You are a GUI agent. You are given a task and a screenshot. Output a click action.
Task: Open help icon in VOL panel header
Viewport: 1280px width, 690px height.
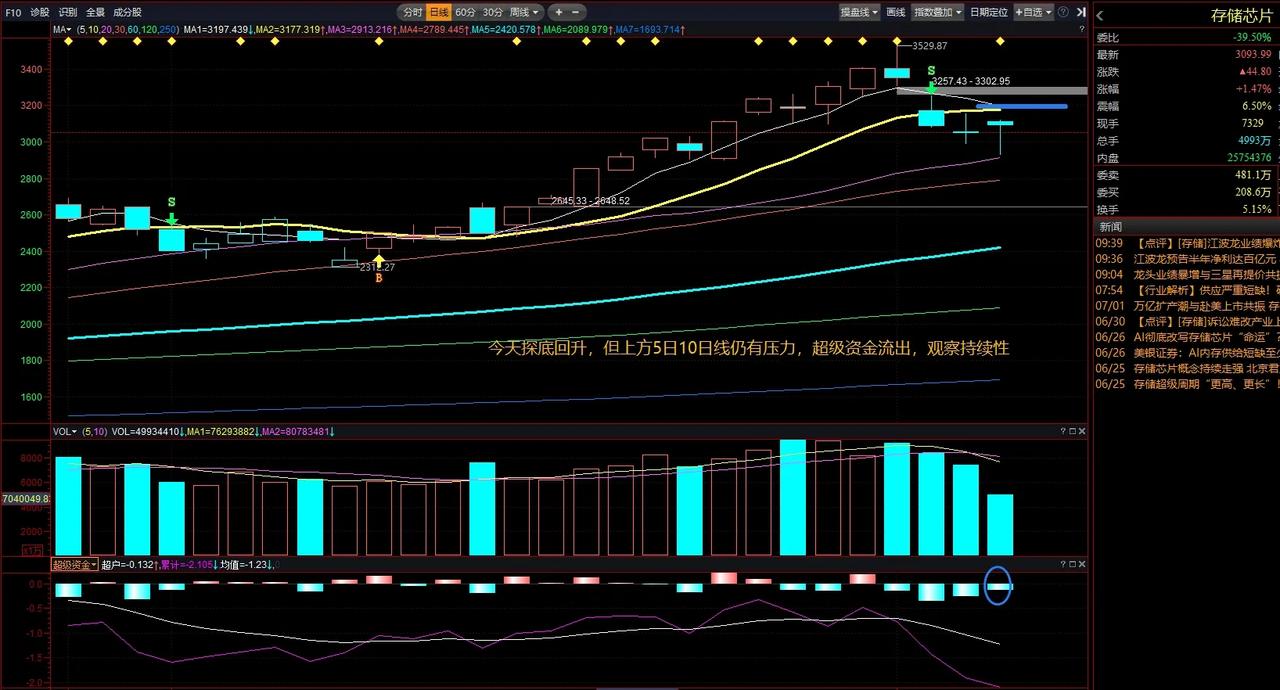pos(1063,432)
